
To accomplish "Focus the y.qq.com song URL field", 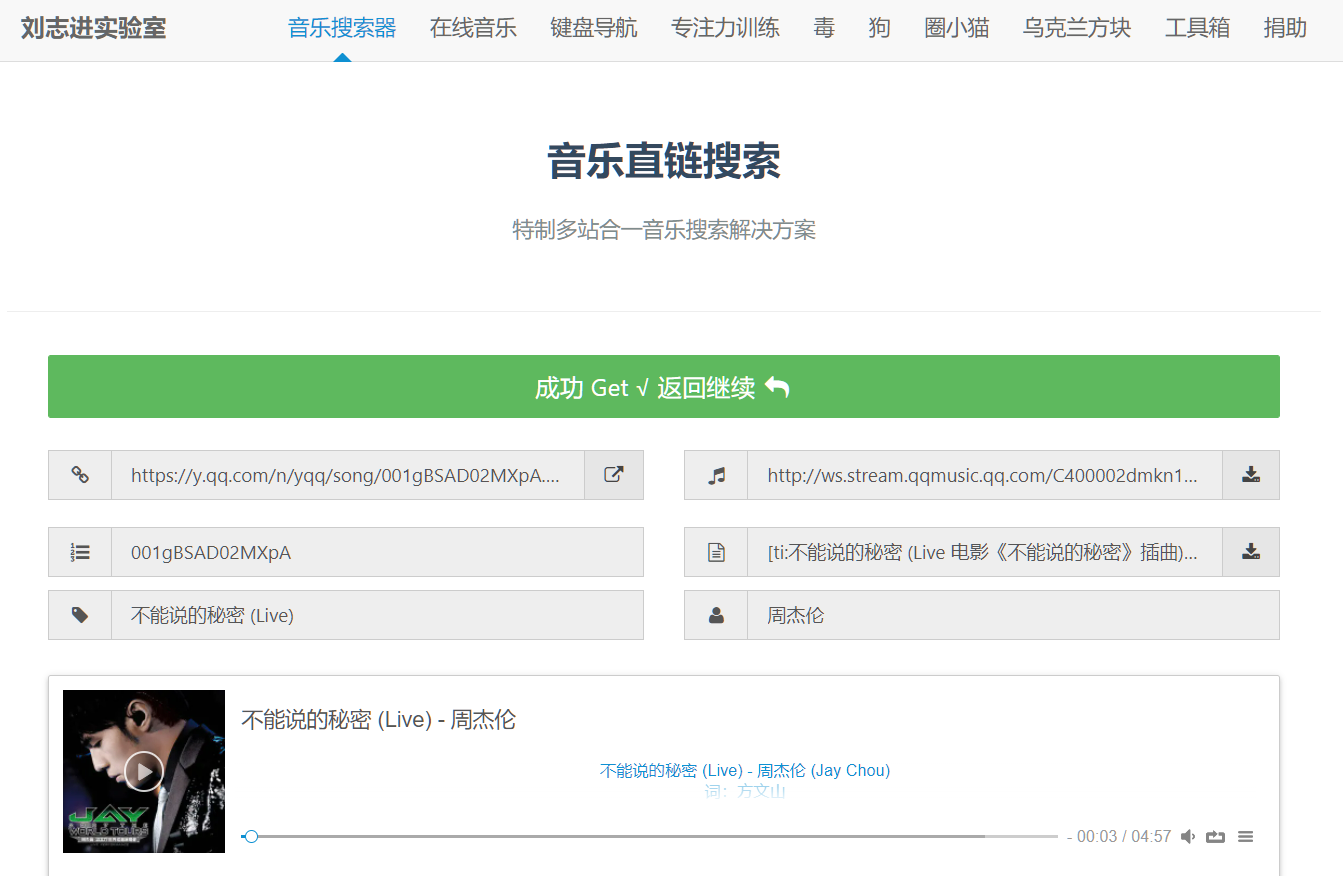I will coord(348,475).
